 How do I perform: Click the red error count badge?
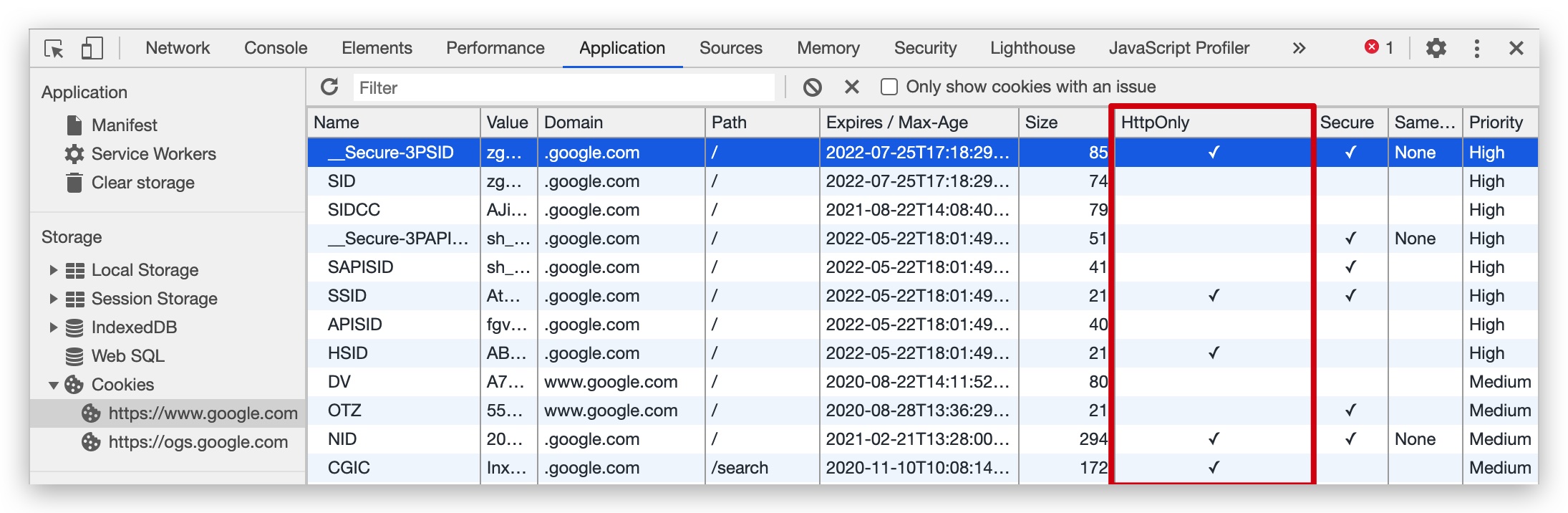pyautogui.click(x=1378, y=48)
